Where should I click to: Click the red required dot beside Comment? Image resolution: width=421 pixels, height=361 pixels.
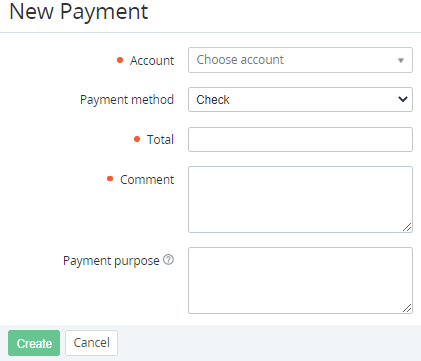[x=110, y=179]
